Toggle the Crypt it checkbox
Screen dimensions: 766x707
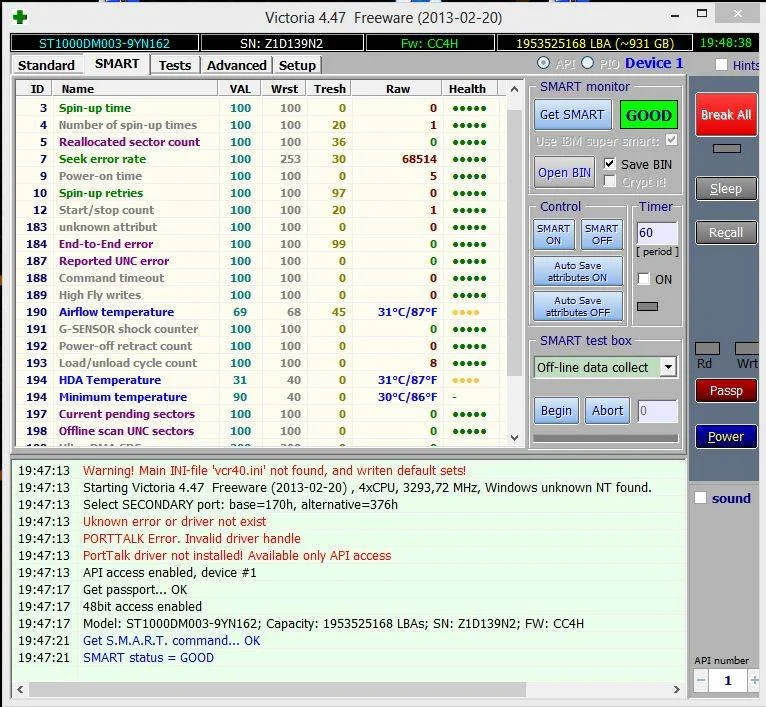point(609,181)
